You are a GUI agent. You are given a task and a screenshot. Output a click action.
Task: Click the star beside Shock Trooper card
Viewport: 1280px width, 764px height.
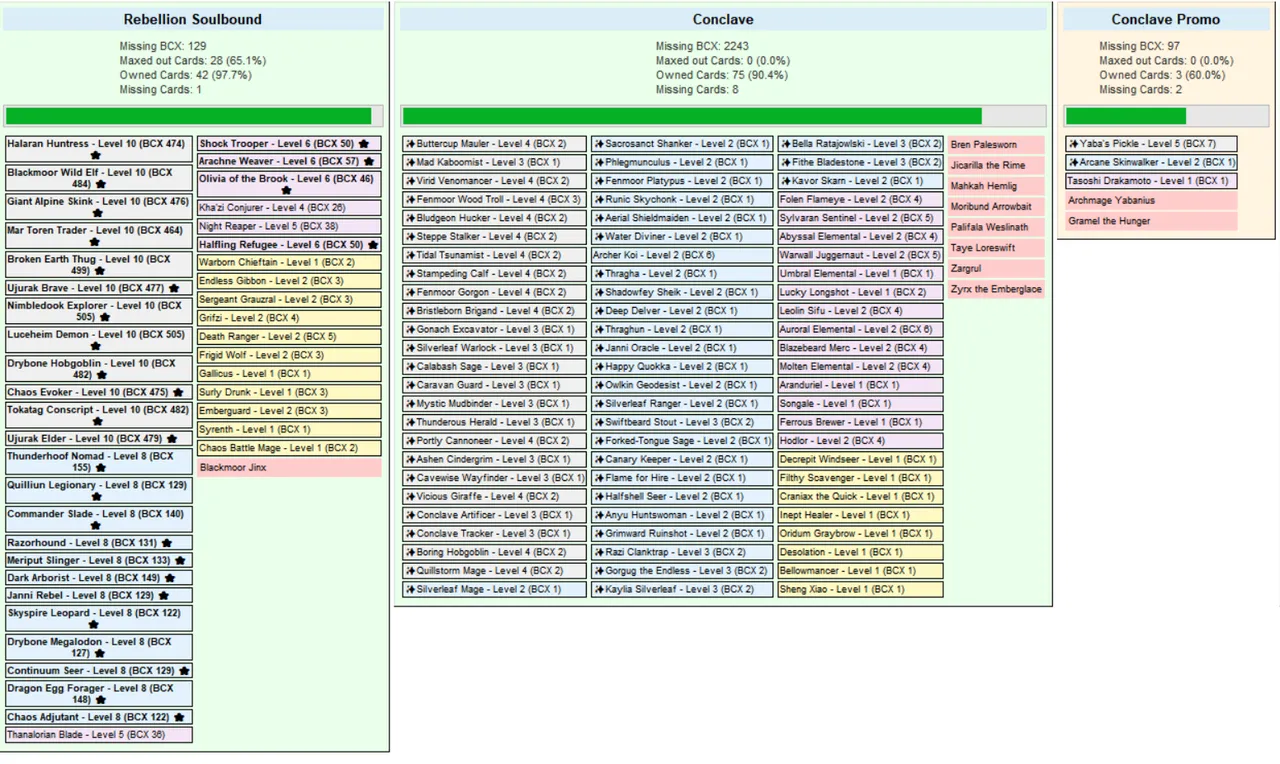pos(364,144)
